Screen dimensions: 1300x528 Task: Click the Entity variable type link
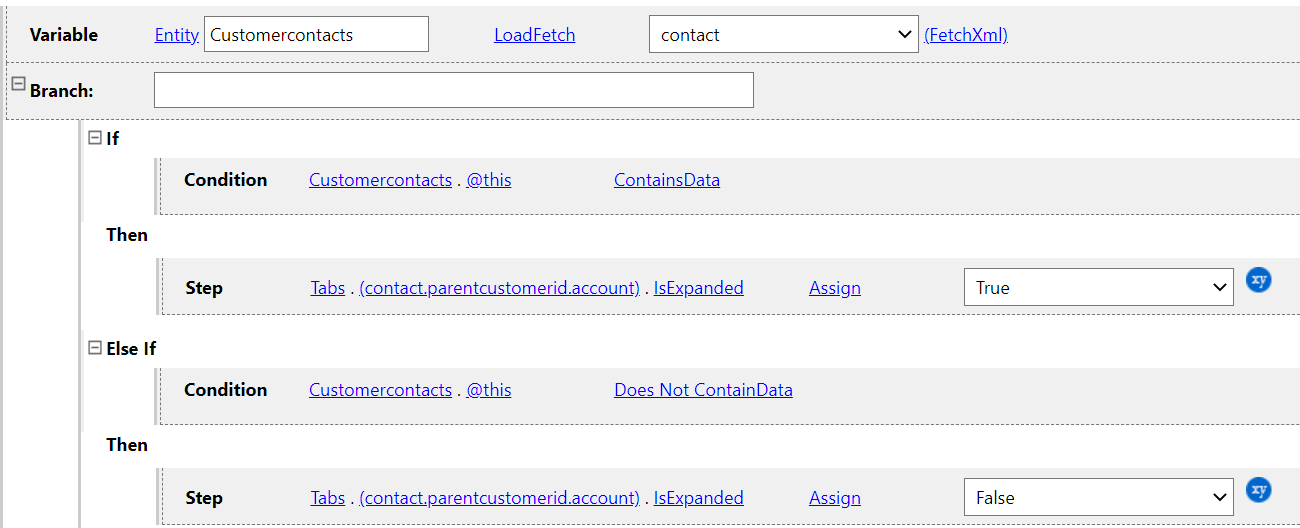[176, 35]
